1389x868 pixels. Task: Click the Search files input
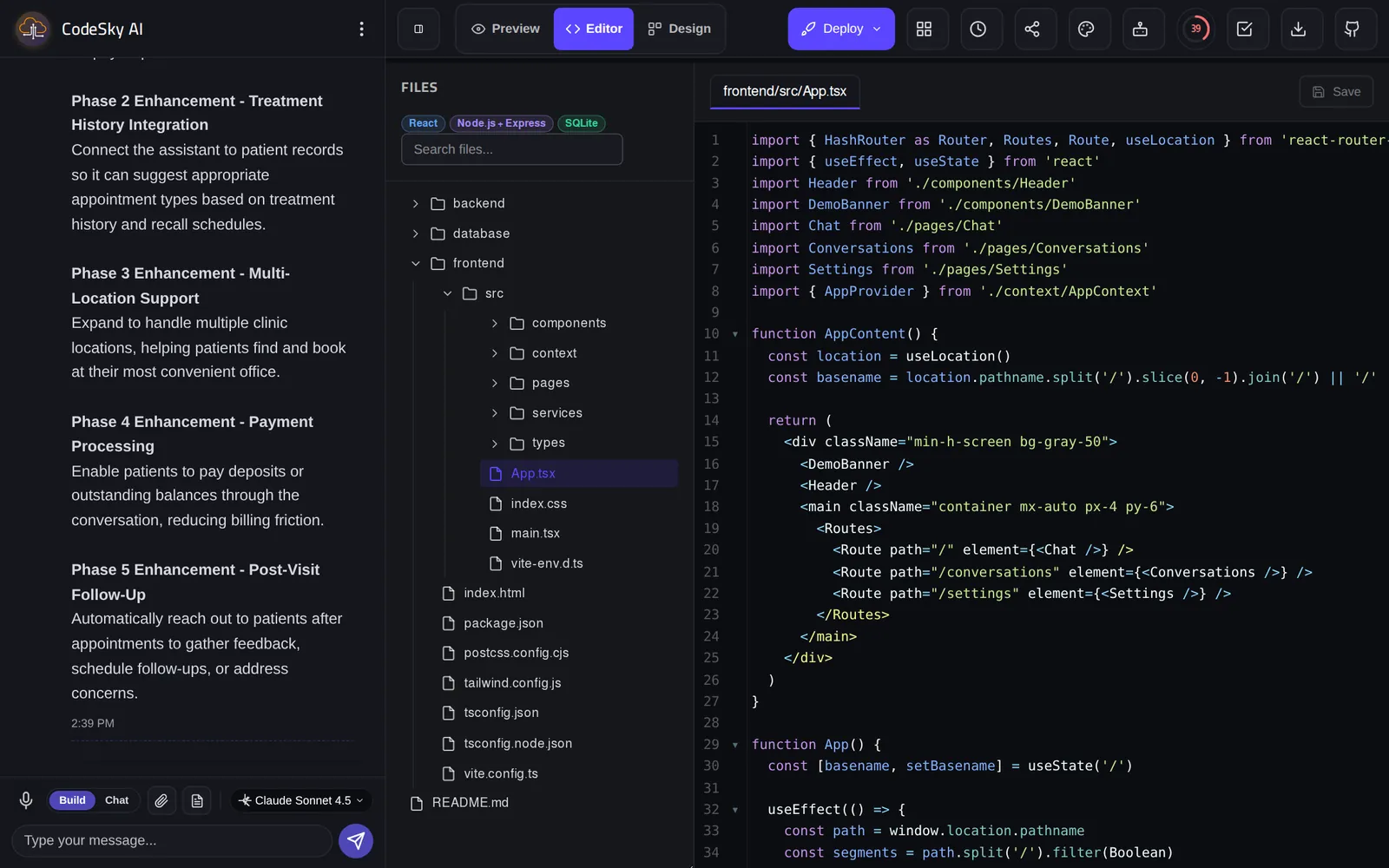tap(512, 149)
